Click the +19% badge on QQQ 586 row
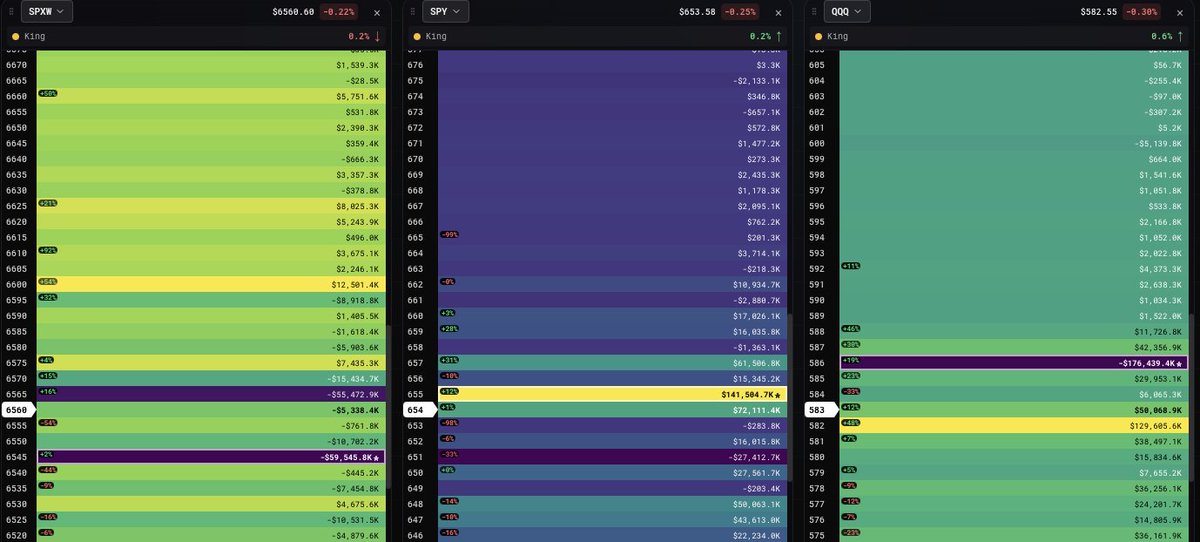Screen dimensions: 1200x542 click(851, 360)
